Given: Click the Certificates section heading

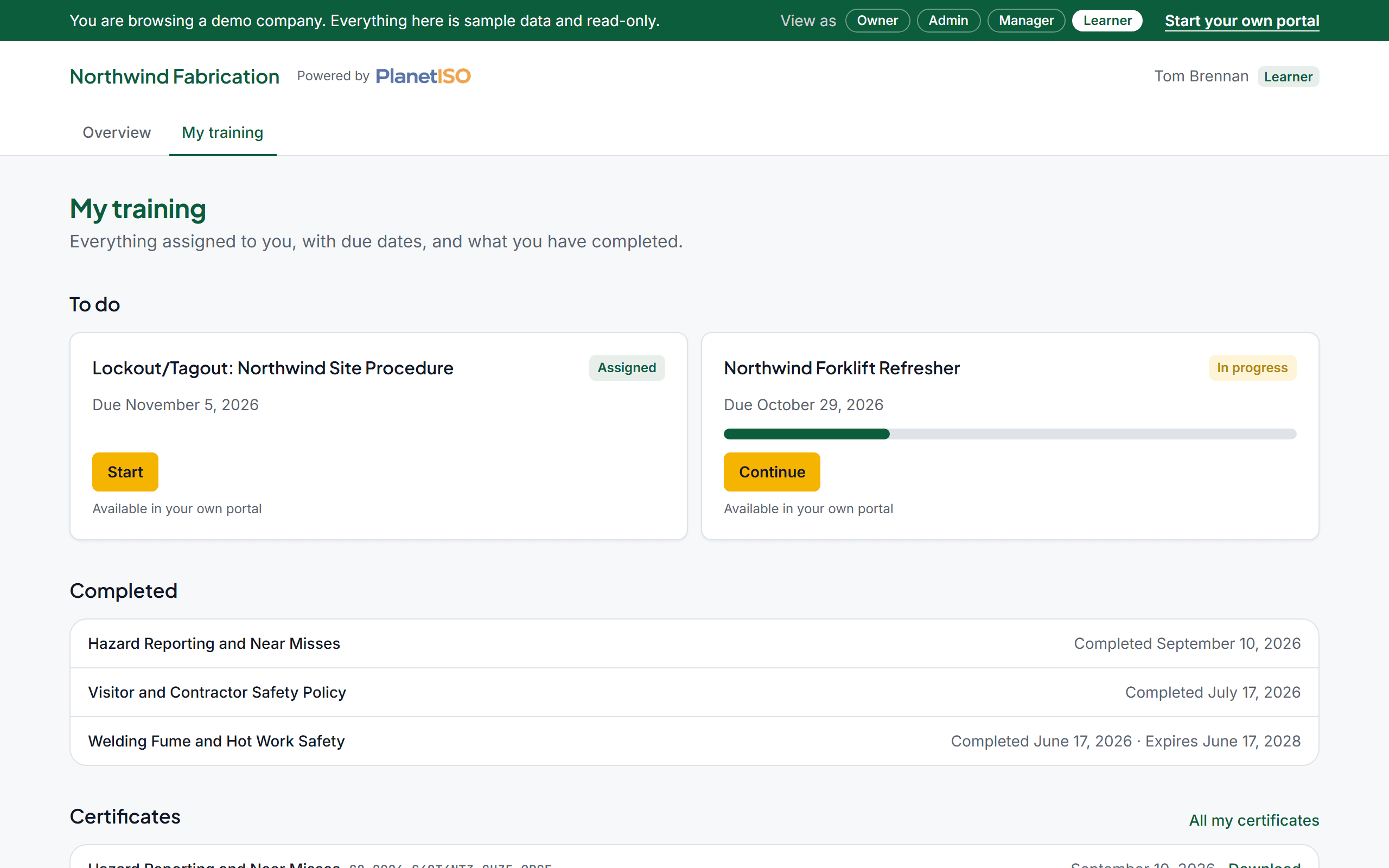Looking at the screenshot, I should (x=125, y=816).
